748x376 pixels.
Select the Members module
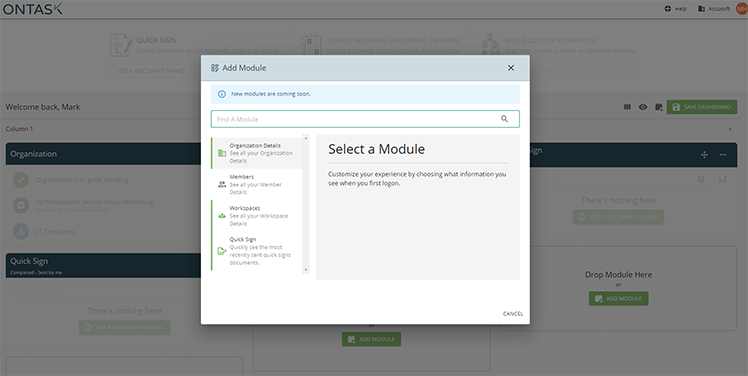coord(258,184)
